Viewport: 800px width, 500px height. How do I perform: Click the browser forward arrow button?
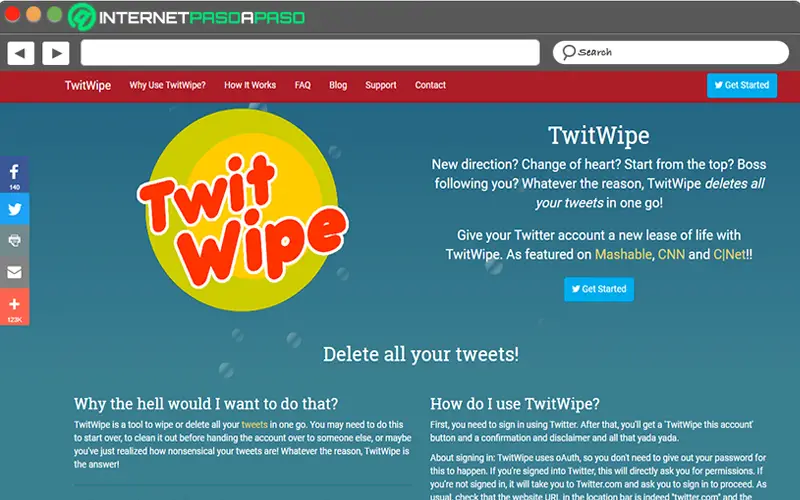tap(56, 53)
